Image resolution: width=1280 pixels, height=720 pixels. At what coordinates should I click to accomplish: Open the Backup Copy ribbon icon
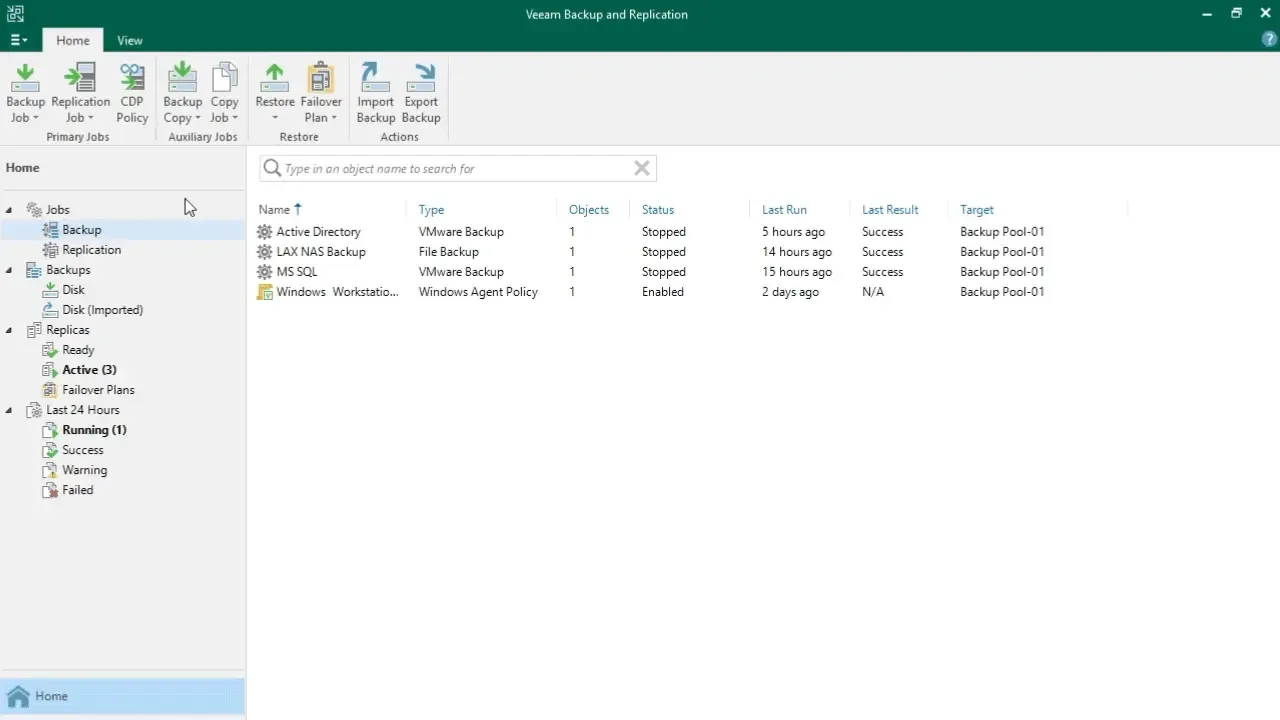[182, 92]
